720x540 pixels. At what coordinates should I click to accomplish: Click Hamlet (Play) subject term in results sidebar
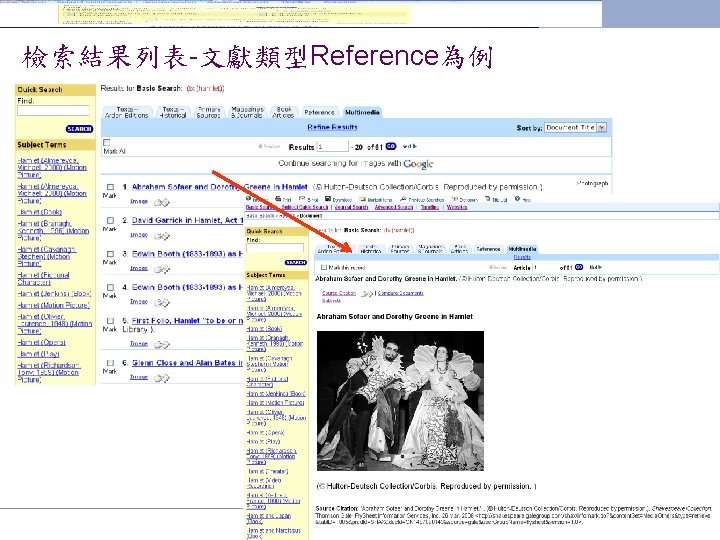[x=39, y=354]
